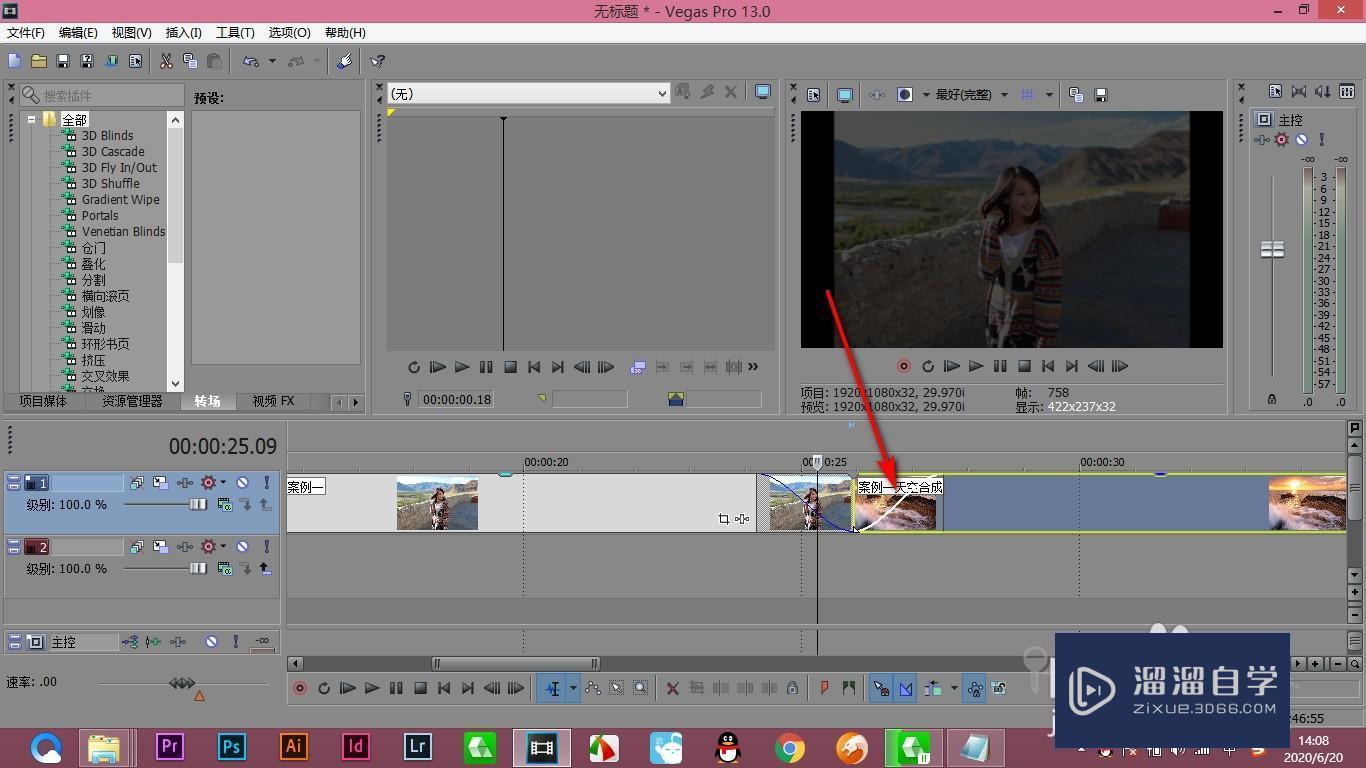Click the Save project icon
1366x768 pixels.
click(x=62, y=61)
